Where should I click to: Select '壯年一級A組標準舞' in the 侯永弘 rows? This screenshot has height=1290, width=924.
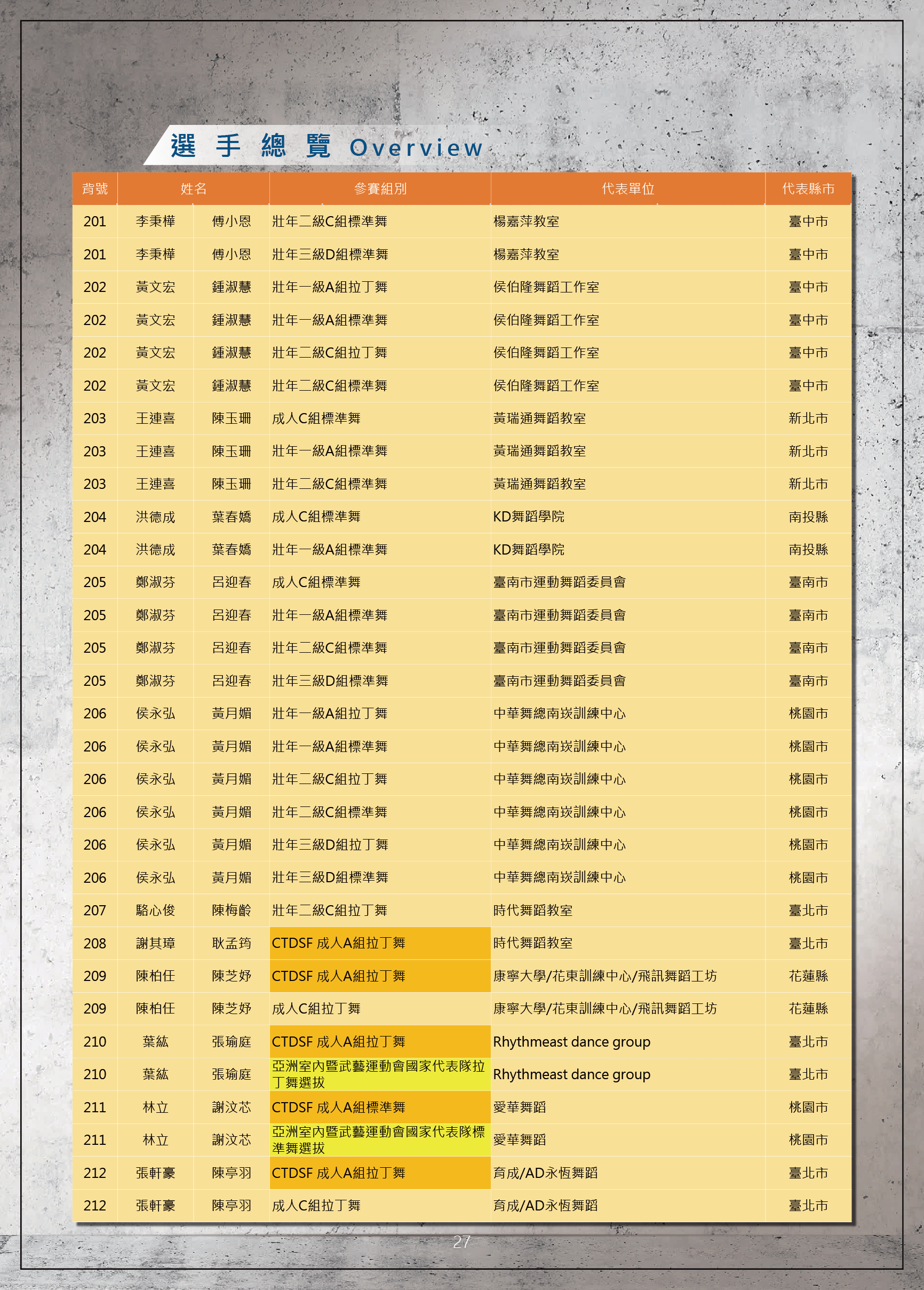329,746
